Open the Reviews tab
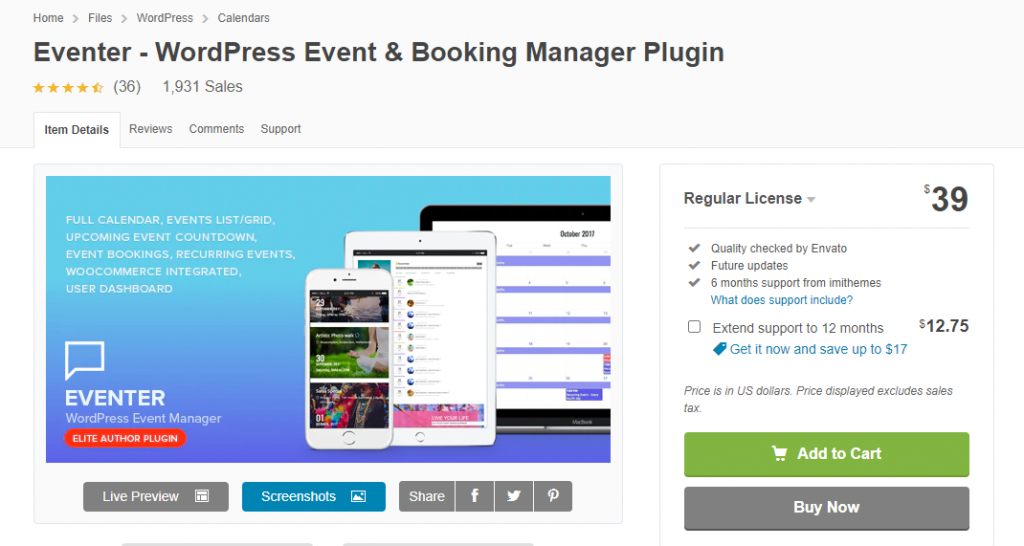The width and height of the screenshot is (1024, 546). point(151,129)
